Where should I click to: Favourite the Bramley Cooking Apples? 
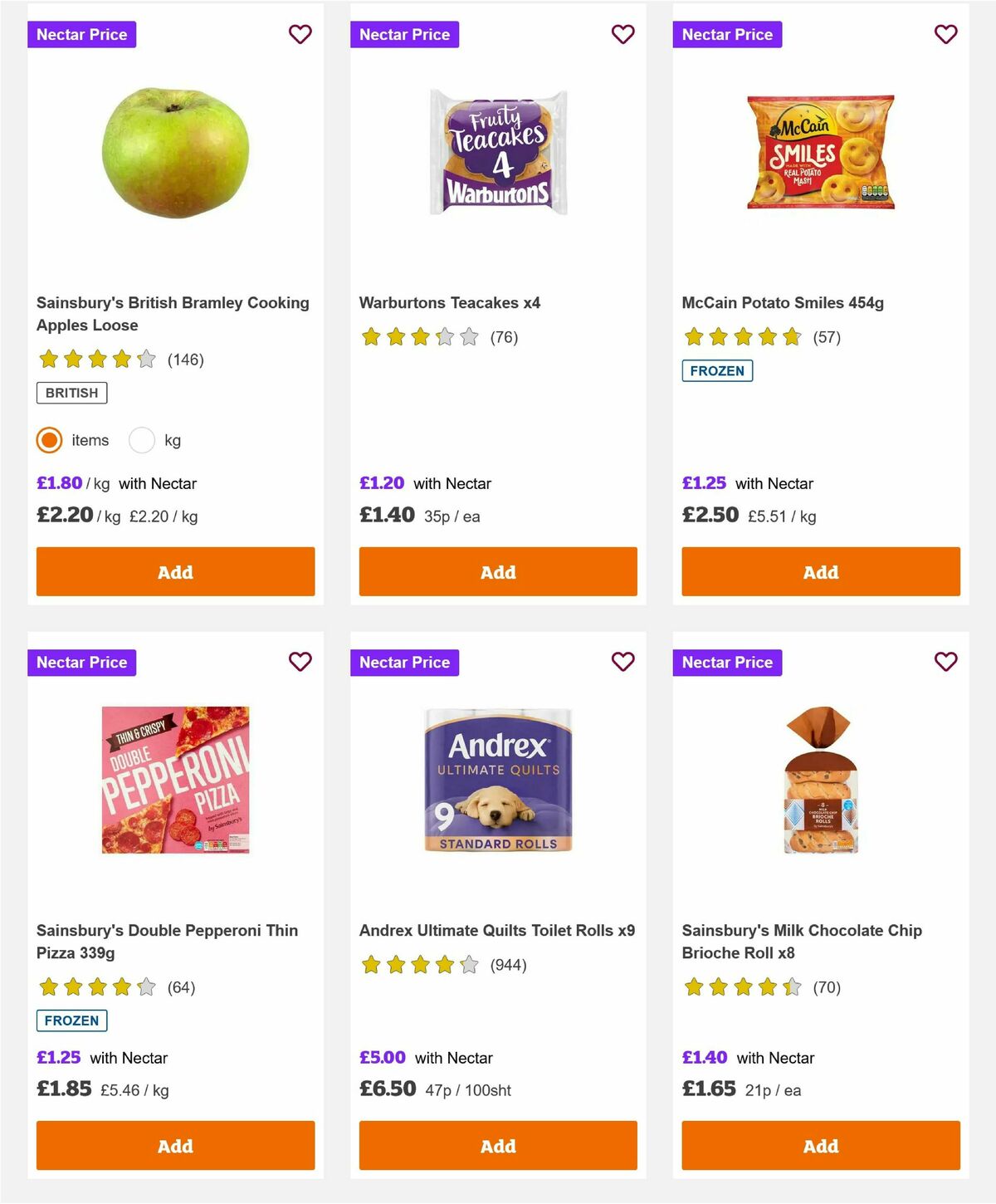pos(300,34)
